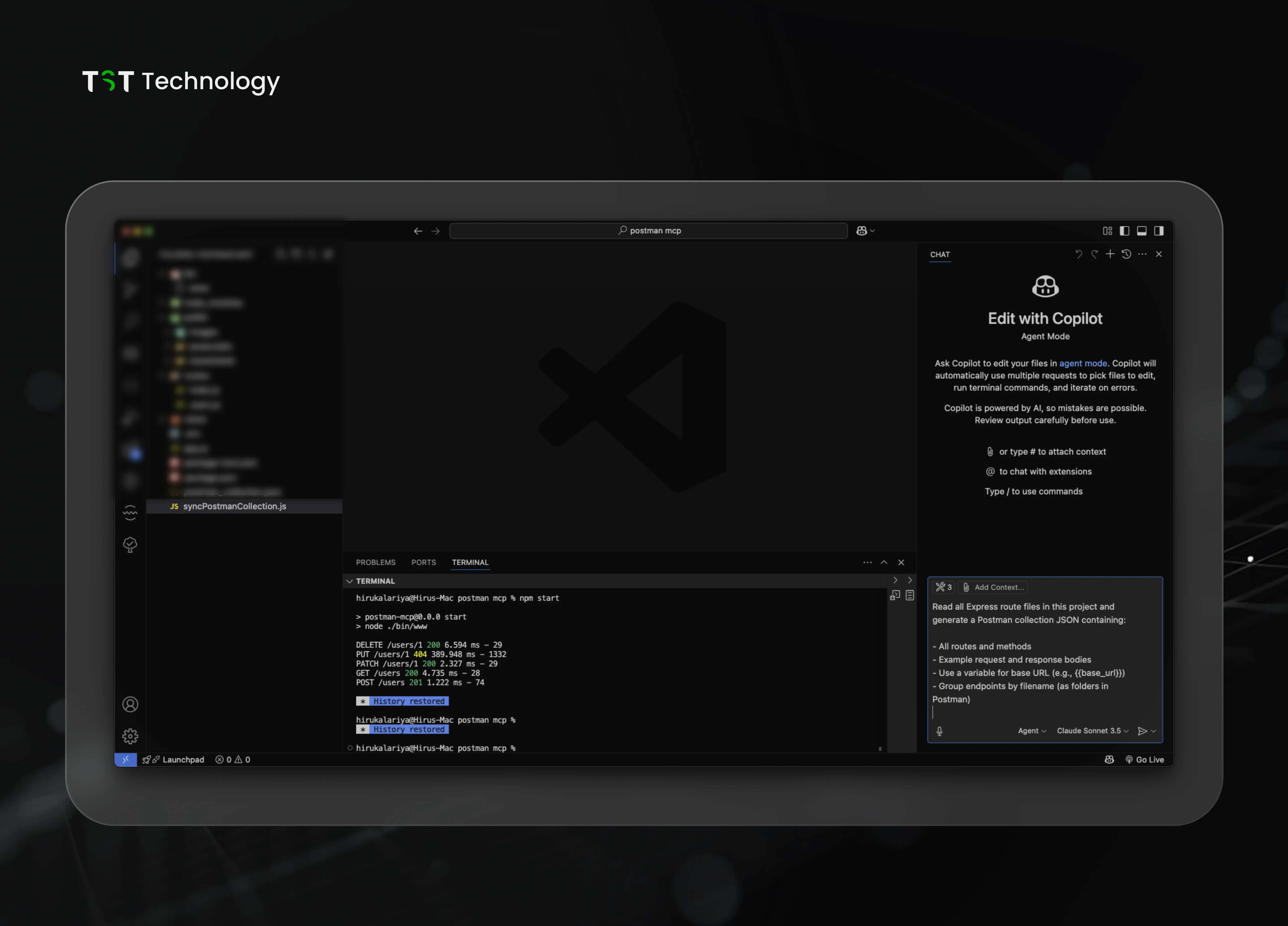Open Accounts menu in activity bar
Viewport: 1288px width, 926px height.
[x=130, y=705]
